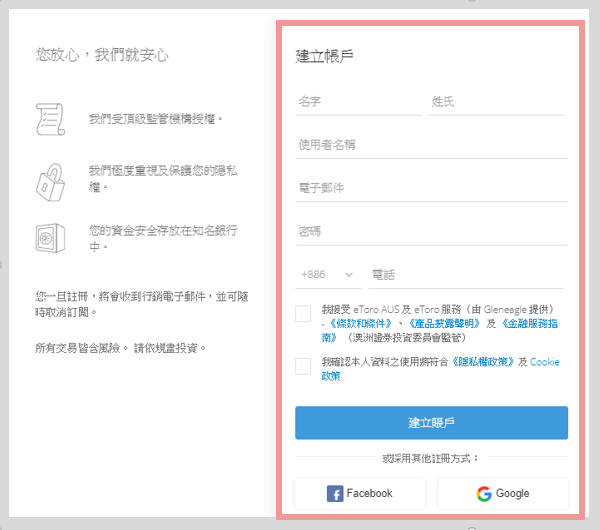Click the 建立帳戶 form heading
Screen dimensions: 600x530
click(x=324, y=56)
